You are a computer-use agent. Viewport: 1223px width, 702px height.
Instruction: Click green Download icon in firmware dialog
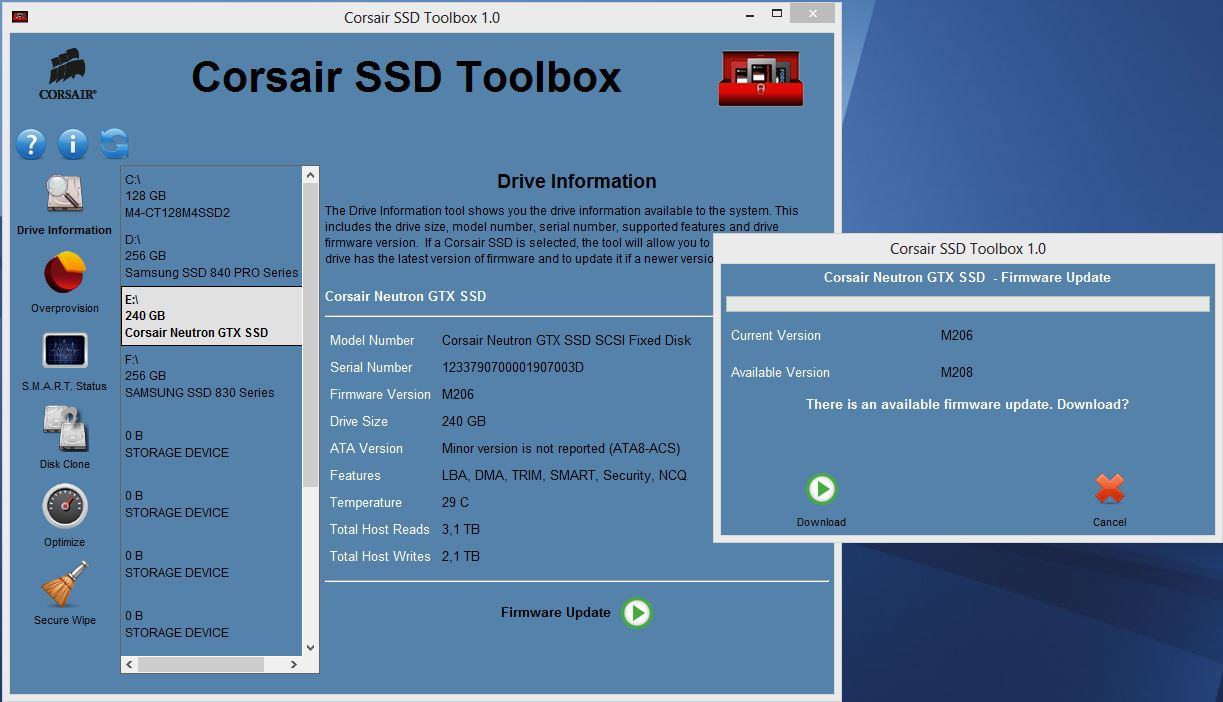[821, 489]
